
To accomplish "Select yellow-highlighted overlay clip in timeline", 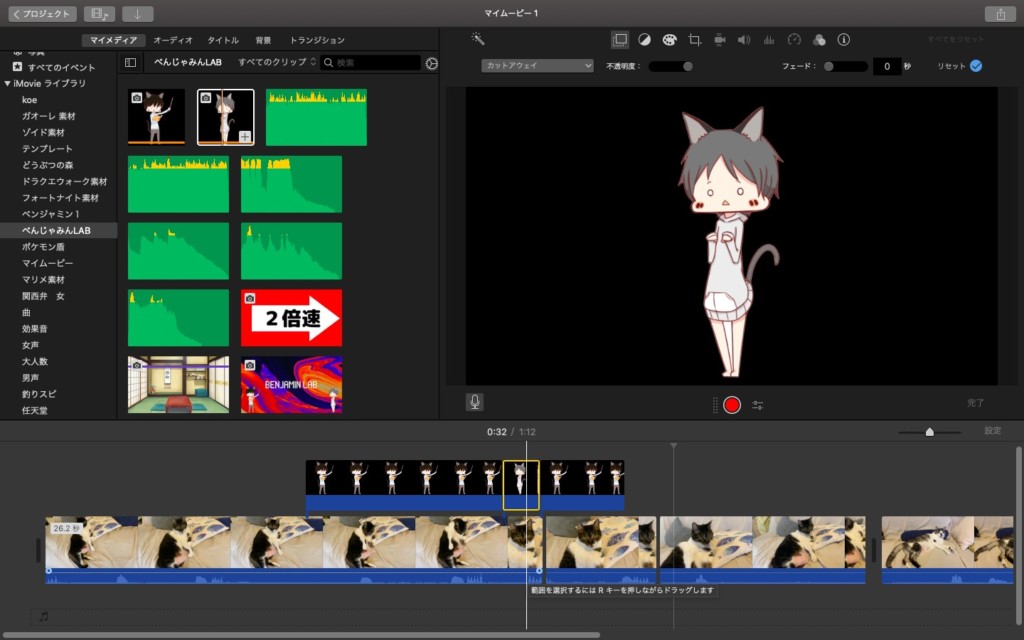I will (x=520, y=485).
